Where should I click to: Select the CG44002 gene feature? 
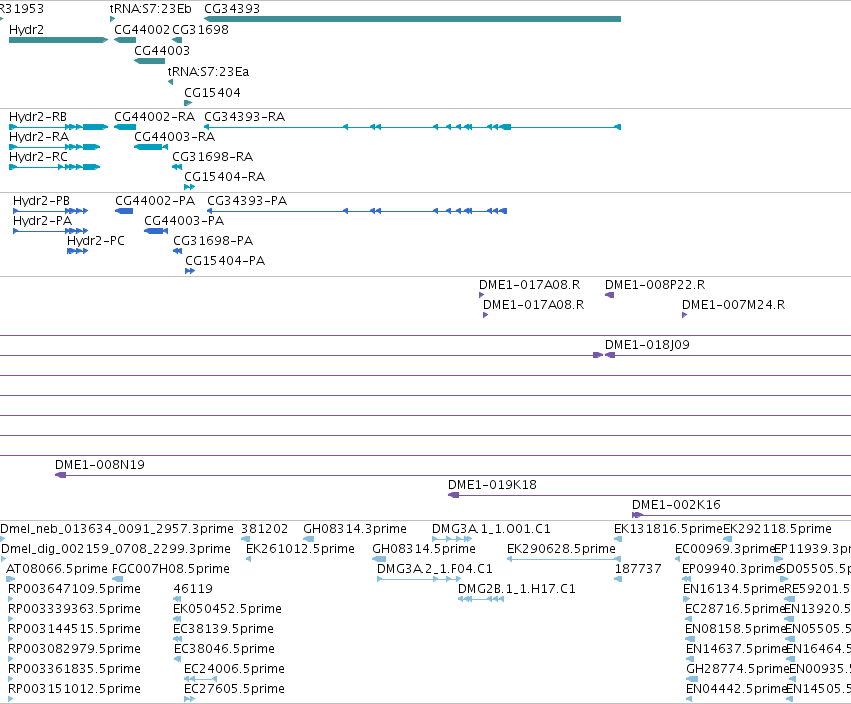click(125, 40)
